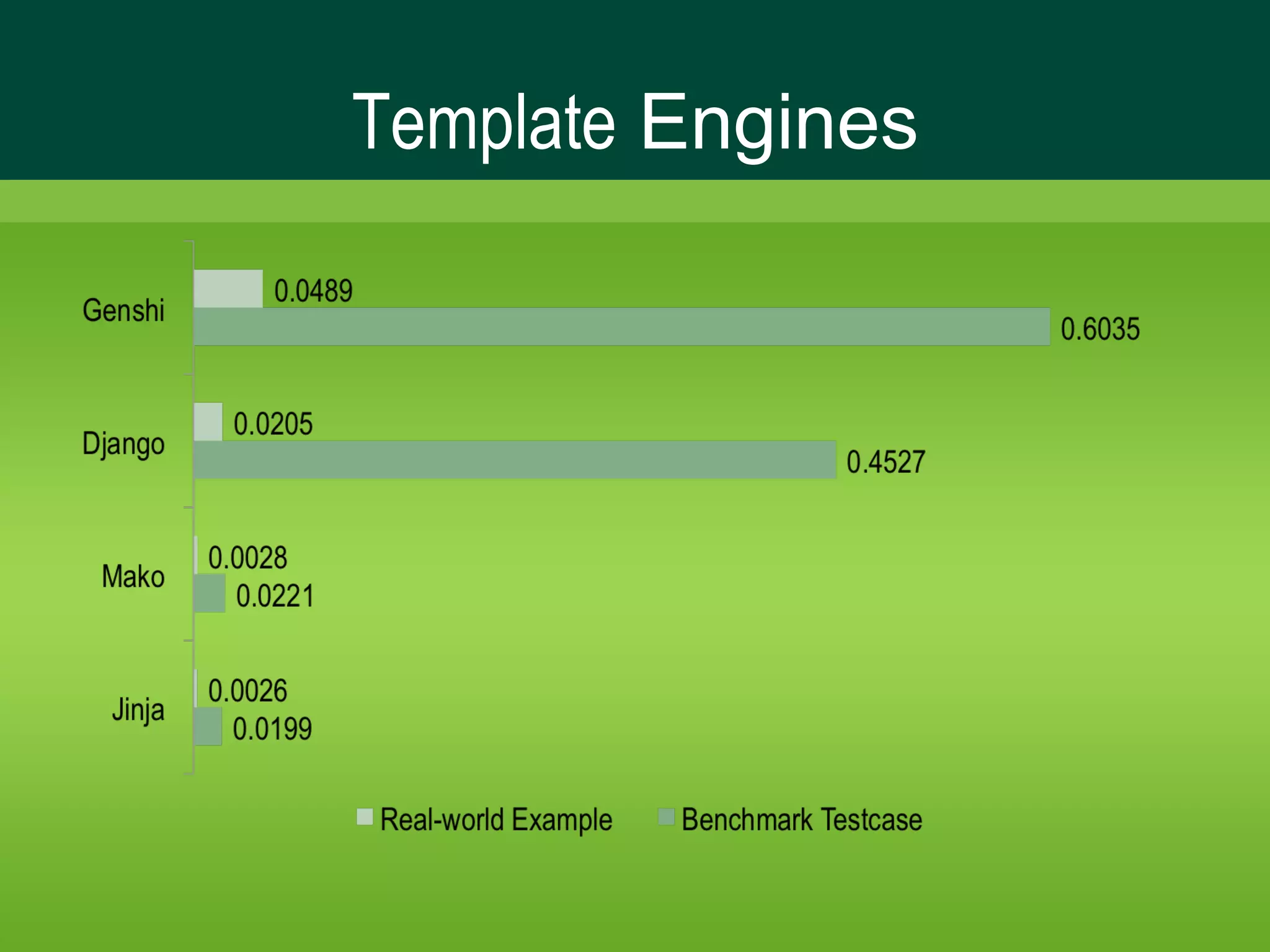Click the Genshi real-world bar
The height and width of the screenshot is (952, 1270).
[x=228, y=289]
